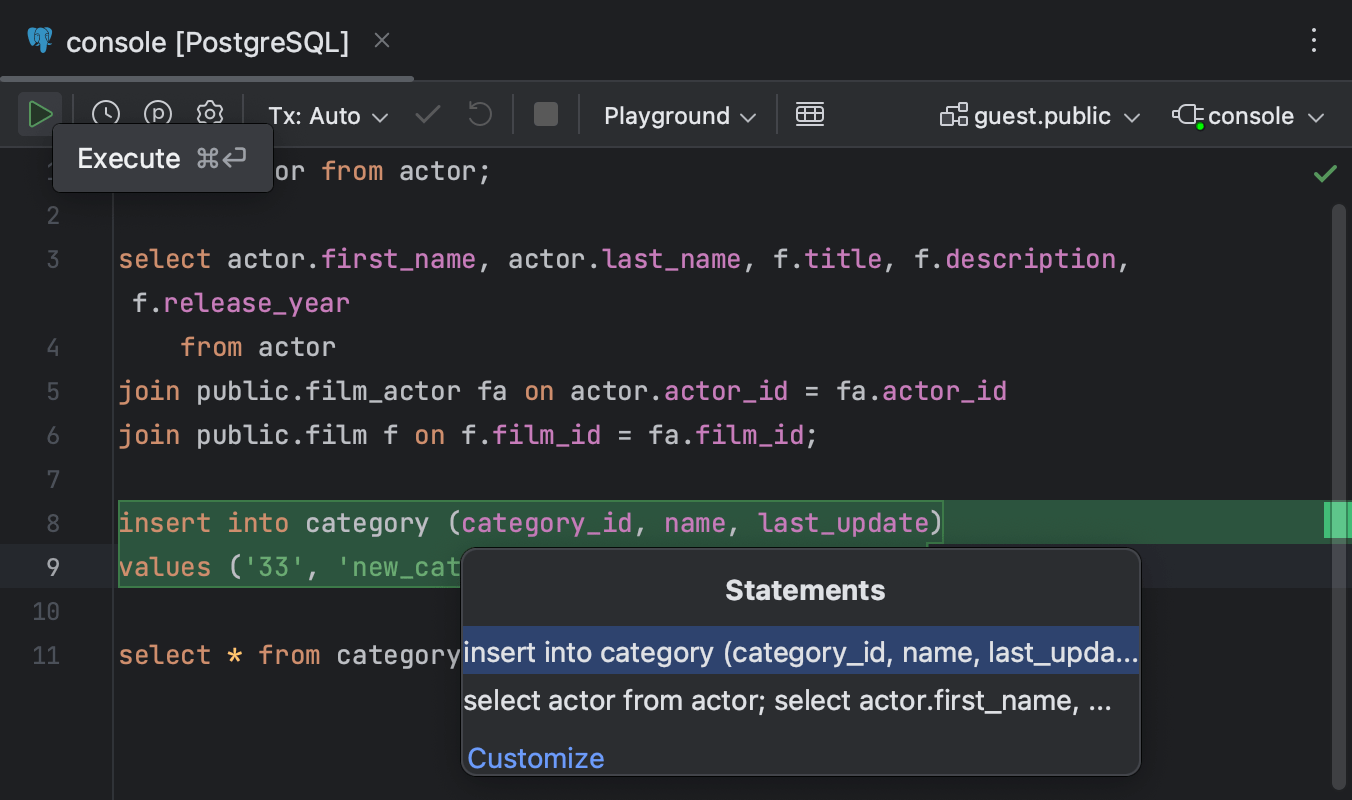Open the console settings gear
Image resolution: width=1352 pixels, height=800 pixels.
click(x=210, y=114)
